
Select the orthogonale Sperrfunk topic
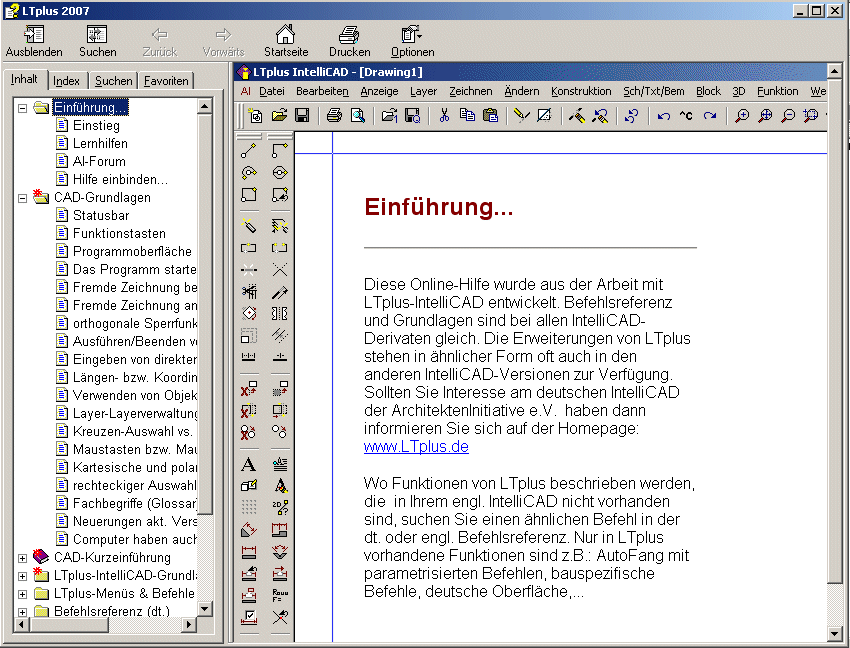134,323
